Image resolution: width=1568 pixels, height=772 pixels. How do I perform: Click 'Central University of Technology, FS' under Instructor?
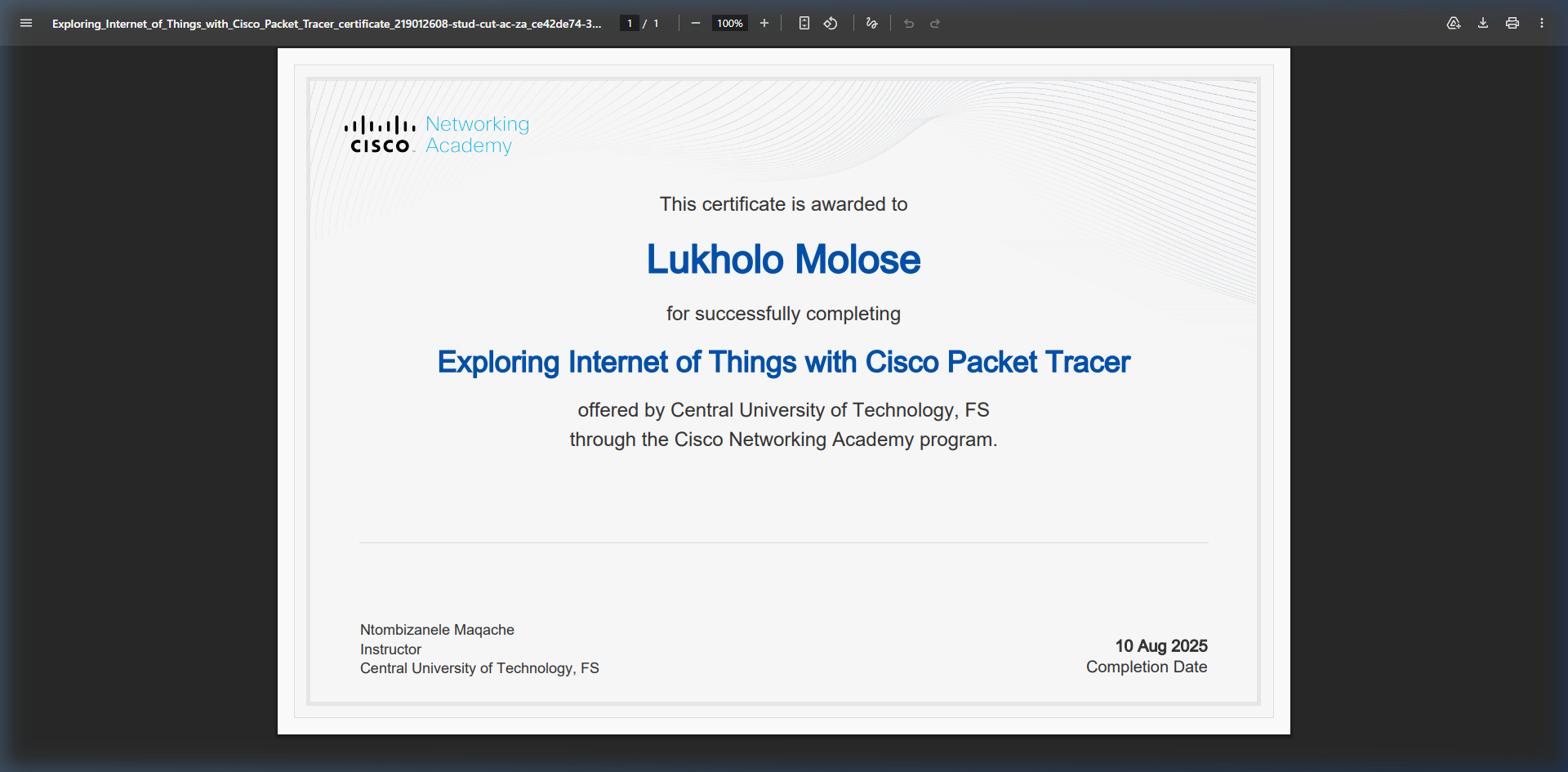[479, 668]
